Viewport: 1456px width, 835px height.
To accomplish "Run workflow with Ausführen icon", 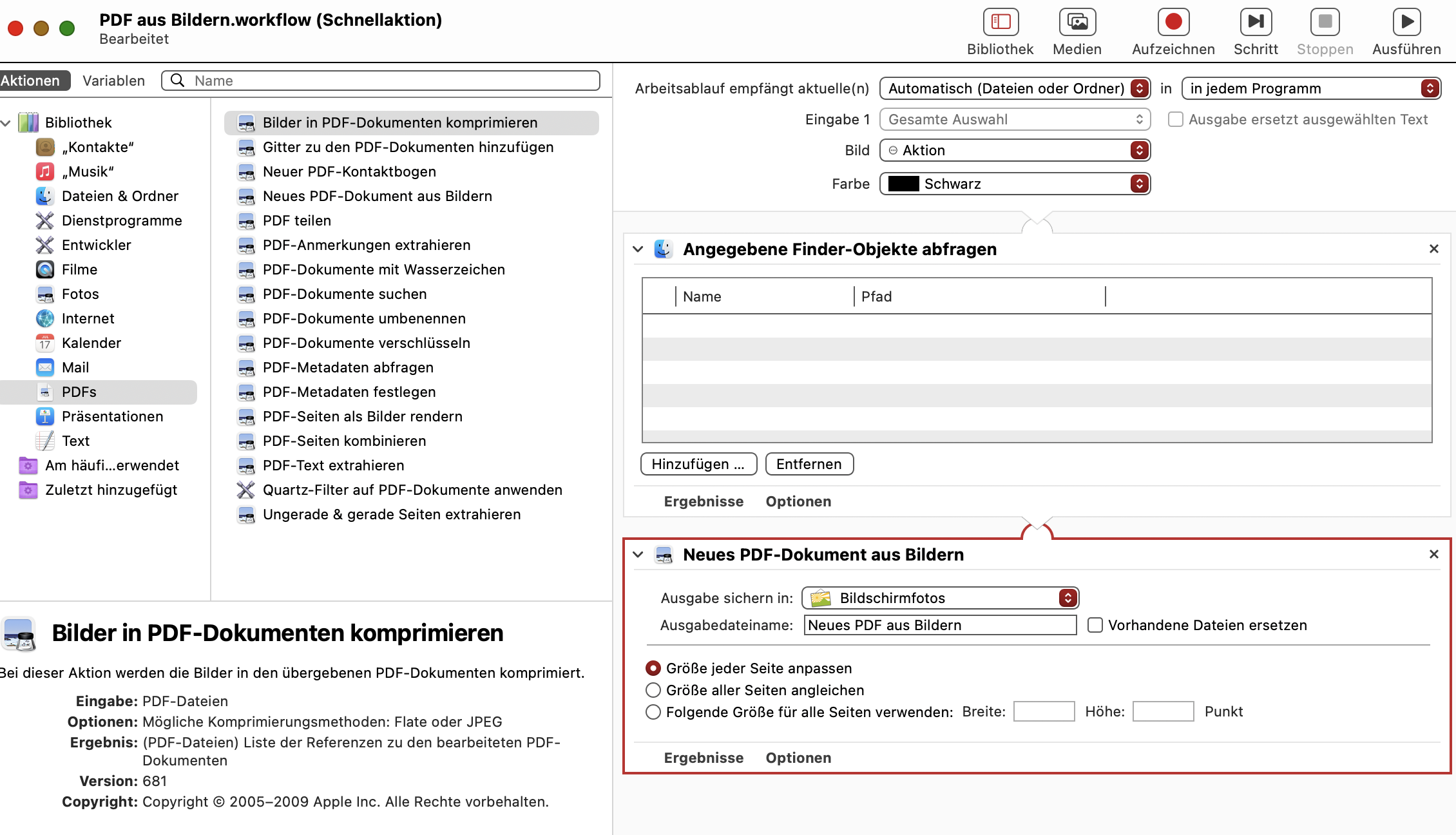I will [1406, 23].
